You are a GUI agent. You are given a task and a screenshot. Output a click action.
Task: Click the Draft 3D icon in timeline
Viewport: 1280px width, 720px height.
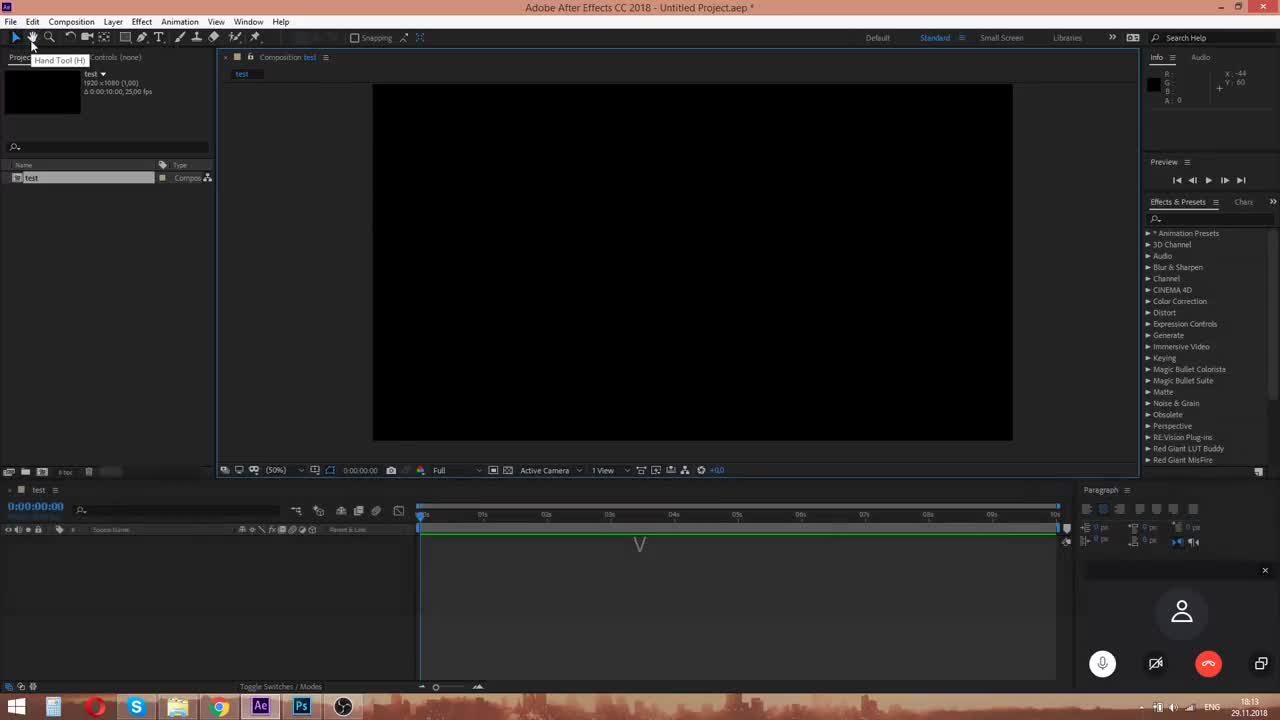coord(319,511)
